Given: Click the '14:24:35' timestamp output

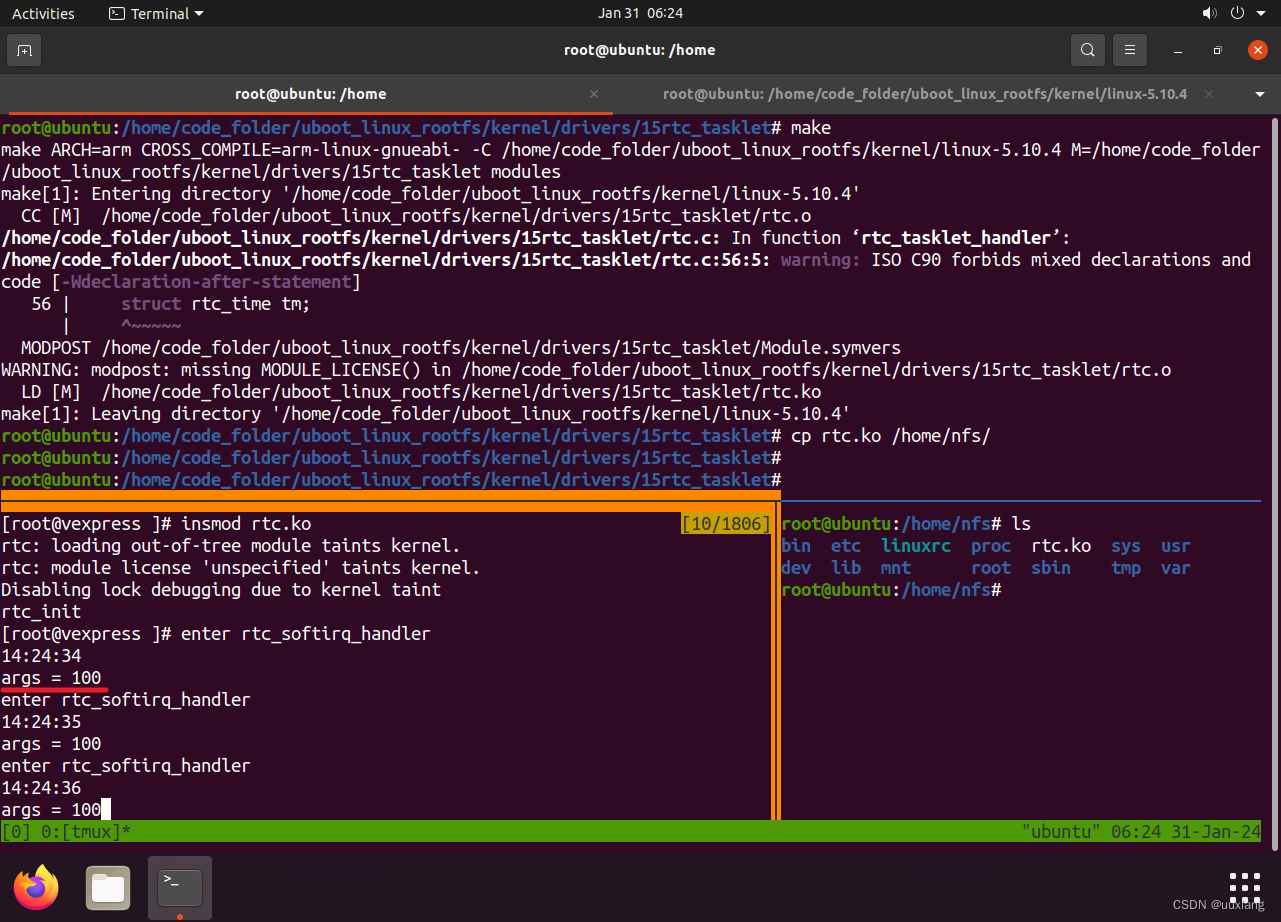Looking at the screenshot, I should tap(41, 722).
